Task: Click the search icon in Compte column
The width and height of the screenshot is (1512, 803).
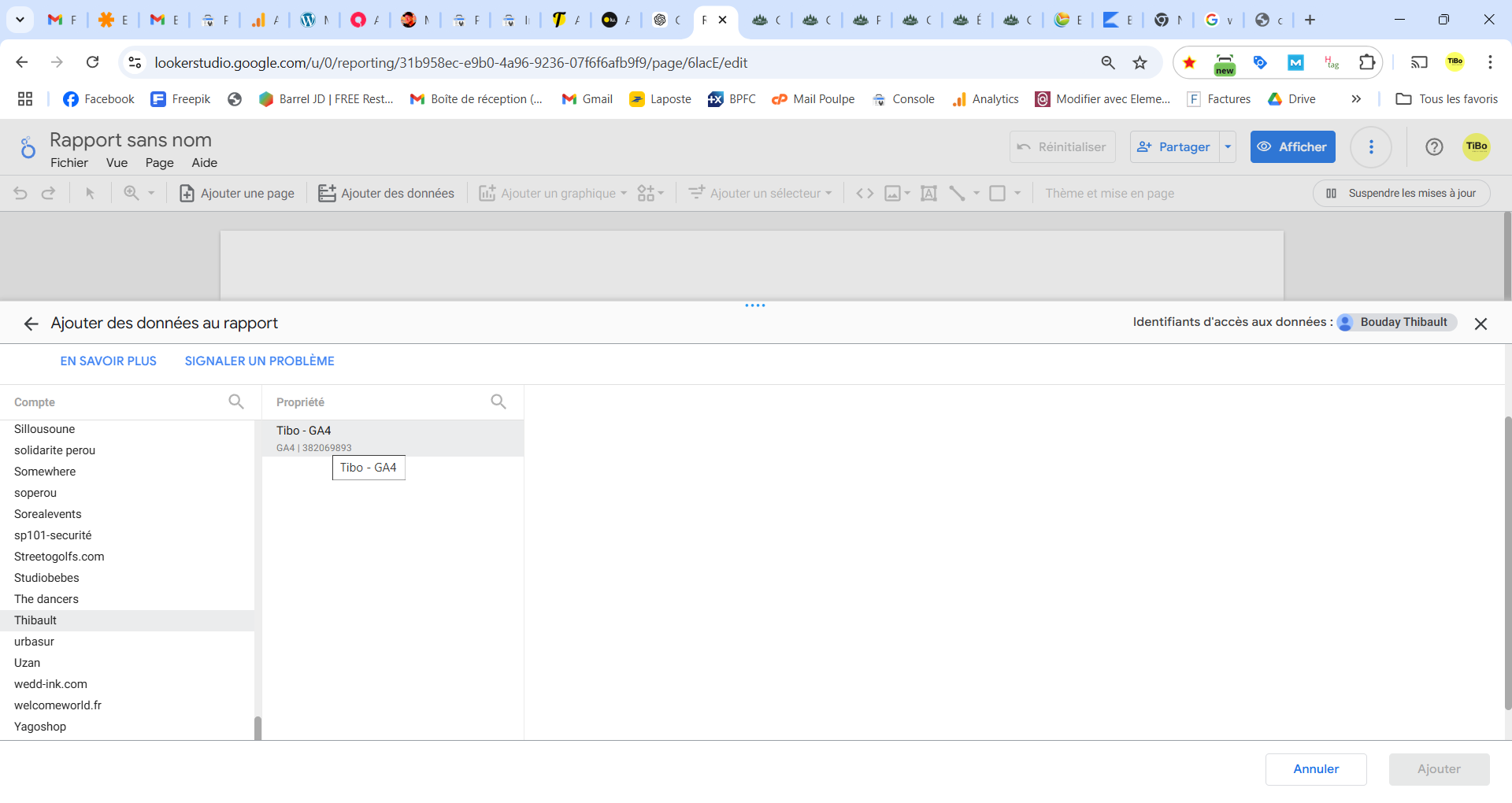Action: (235, 401)
